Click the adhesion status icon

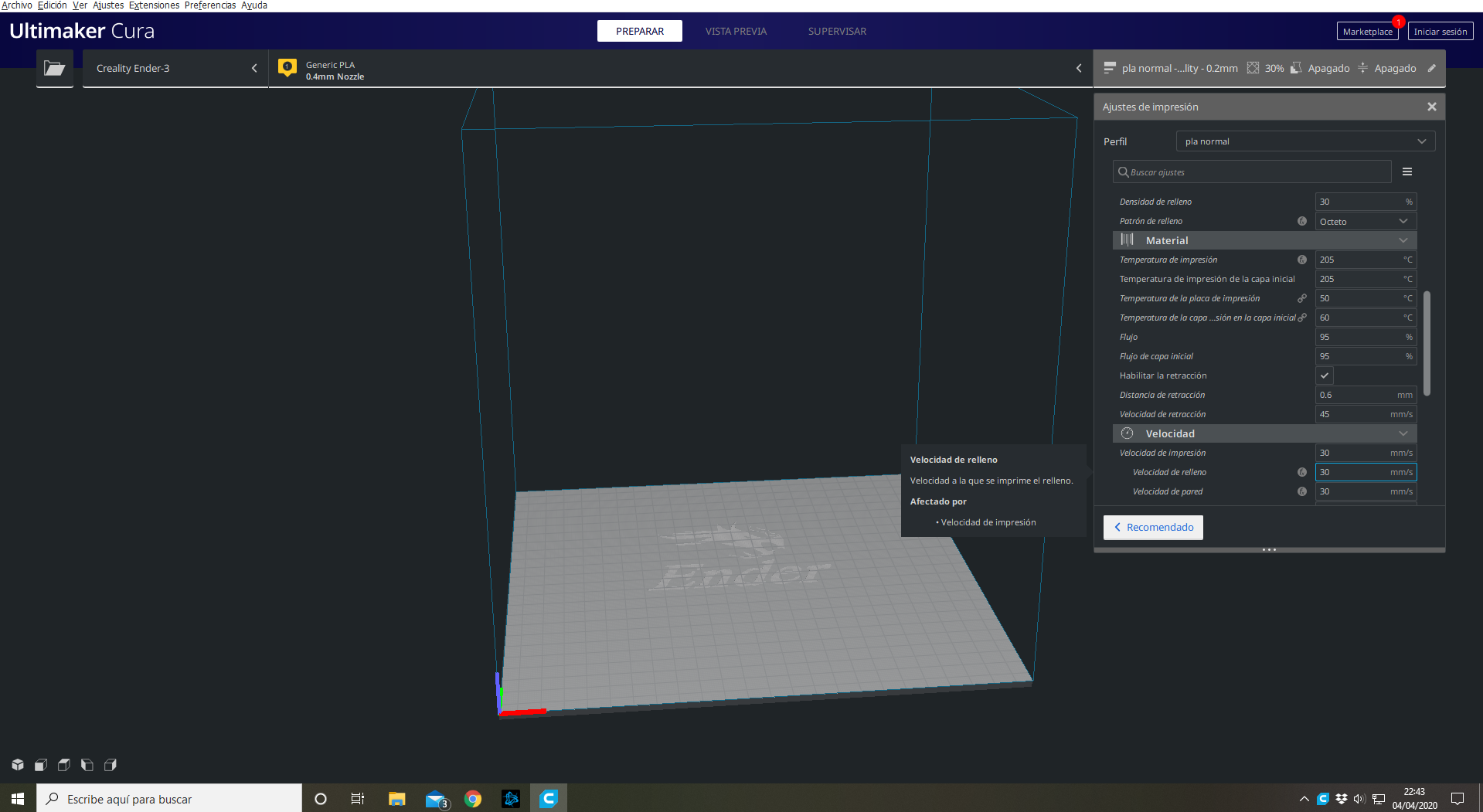point(1362,68)
